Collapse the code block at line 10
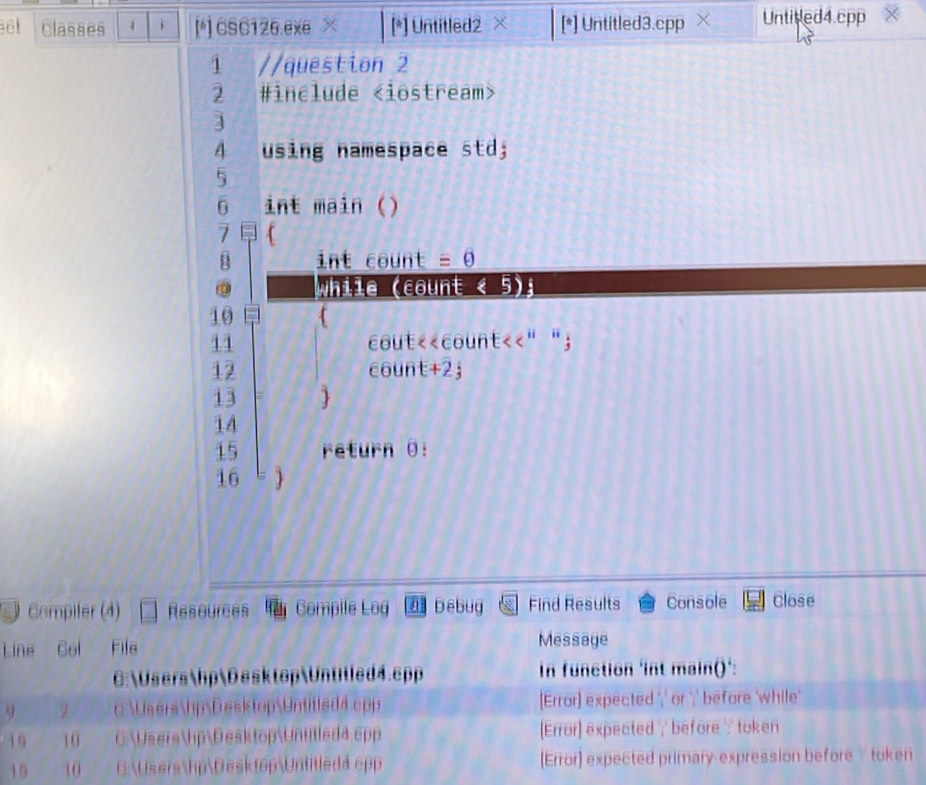 251,314
